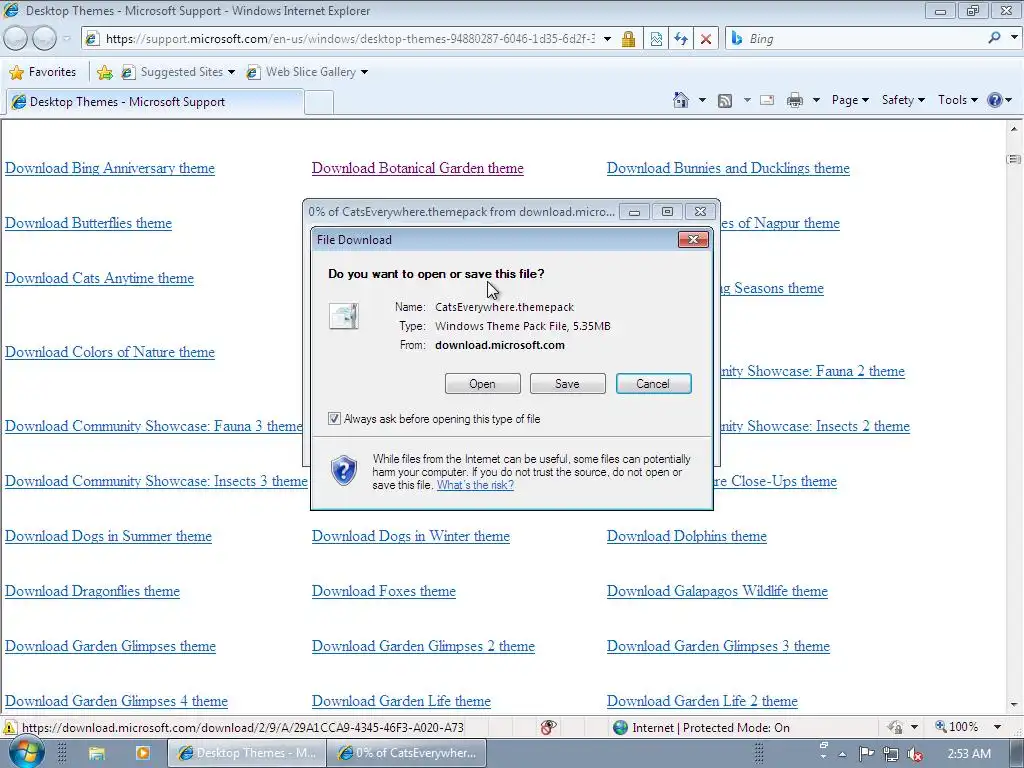Click the page scrollbar up arrow
1024x768 pixels.
(1014, 129)
